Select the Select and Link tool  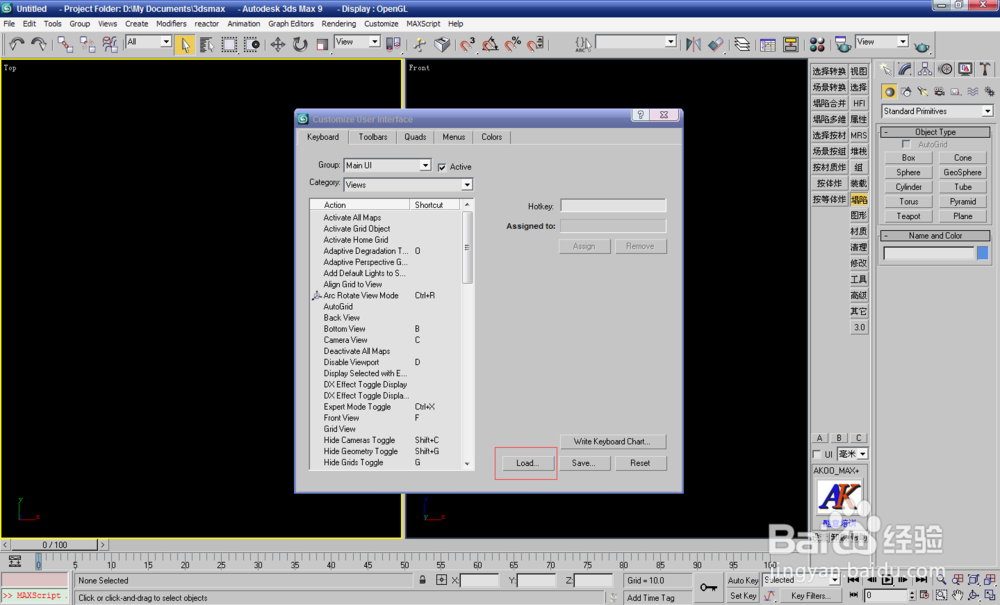point(65,44)
